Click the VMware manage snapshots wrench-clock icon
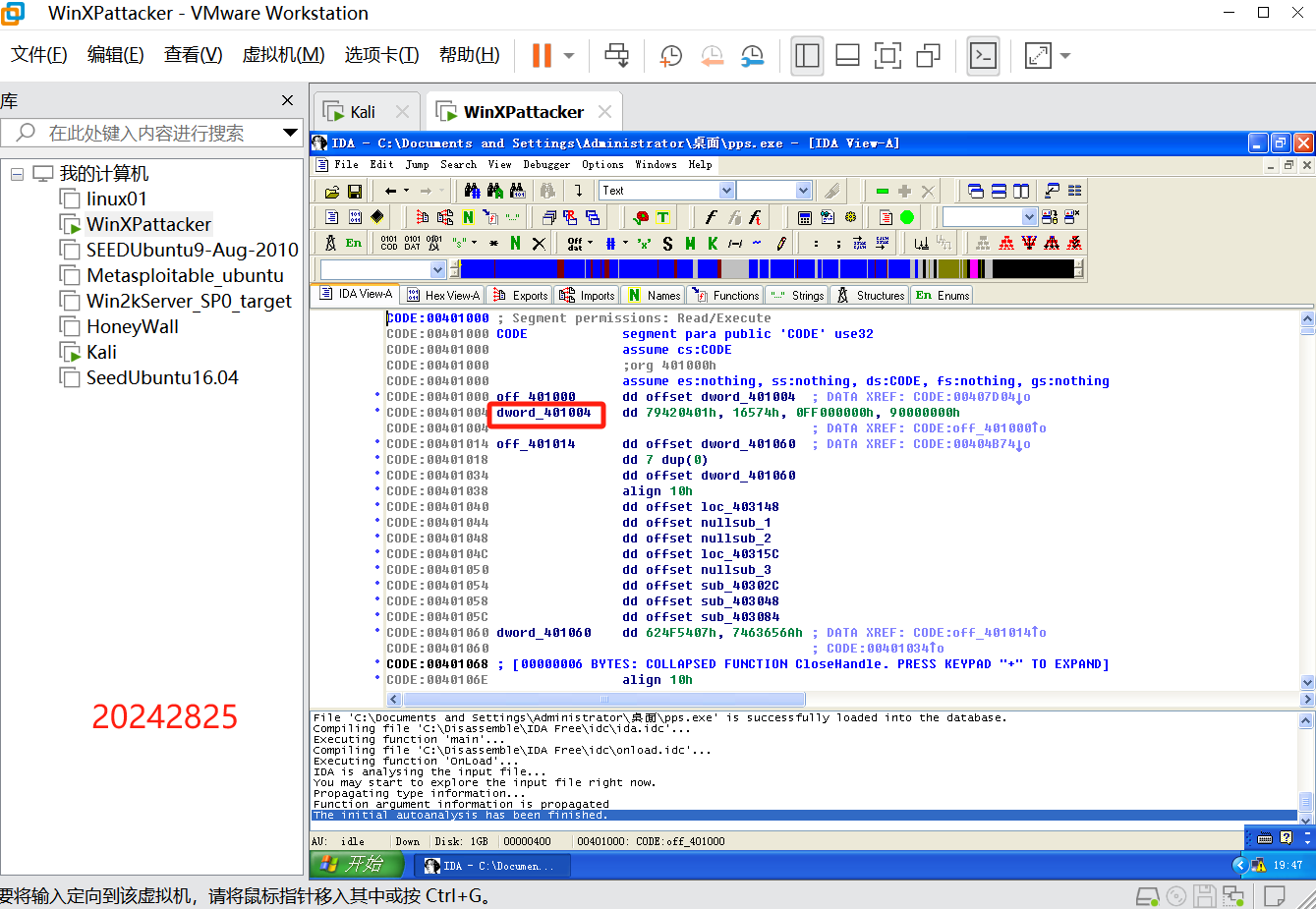 point(752,55)
